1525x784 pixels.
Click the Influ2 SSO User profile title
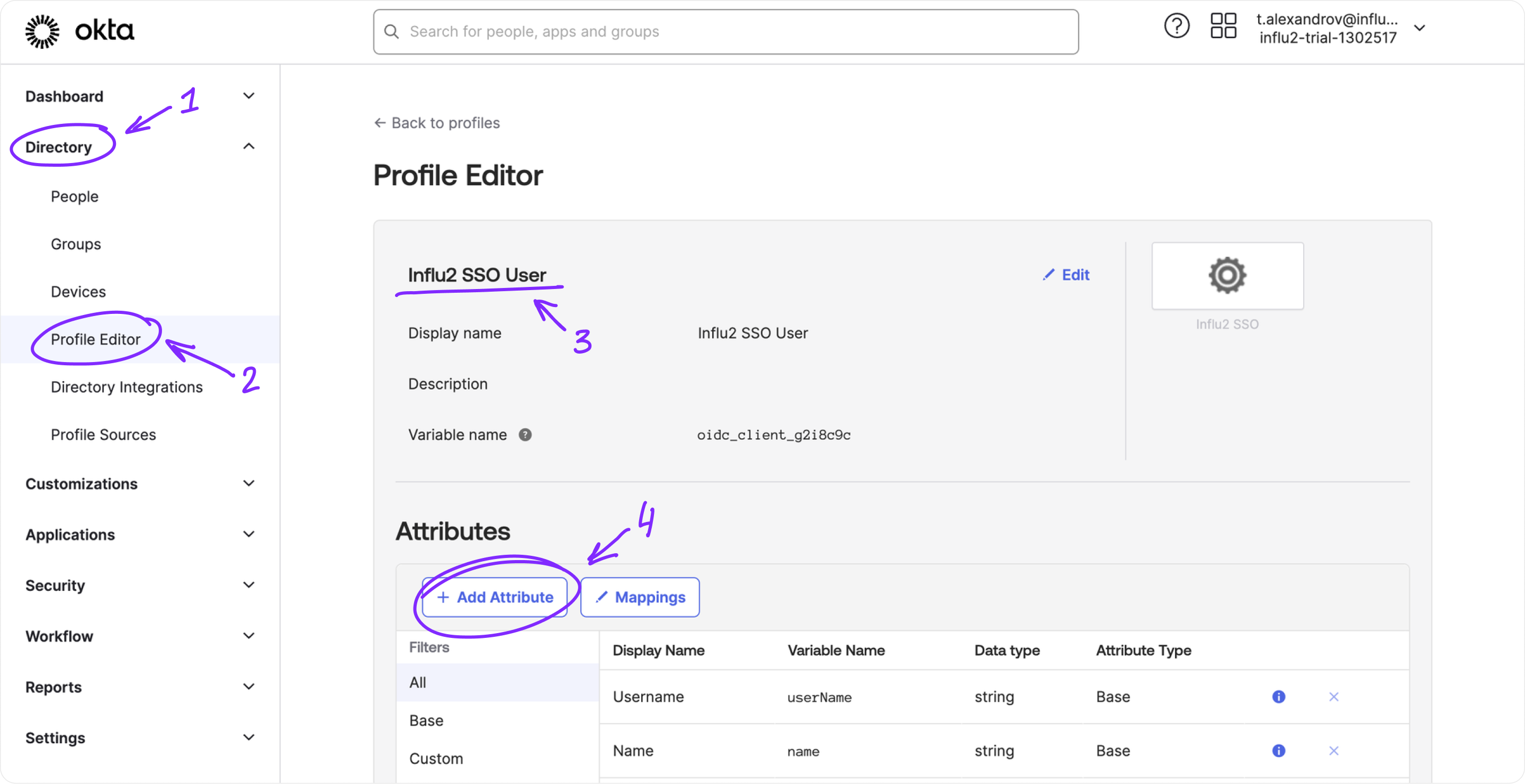[477, 275]
